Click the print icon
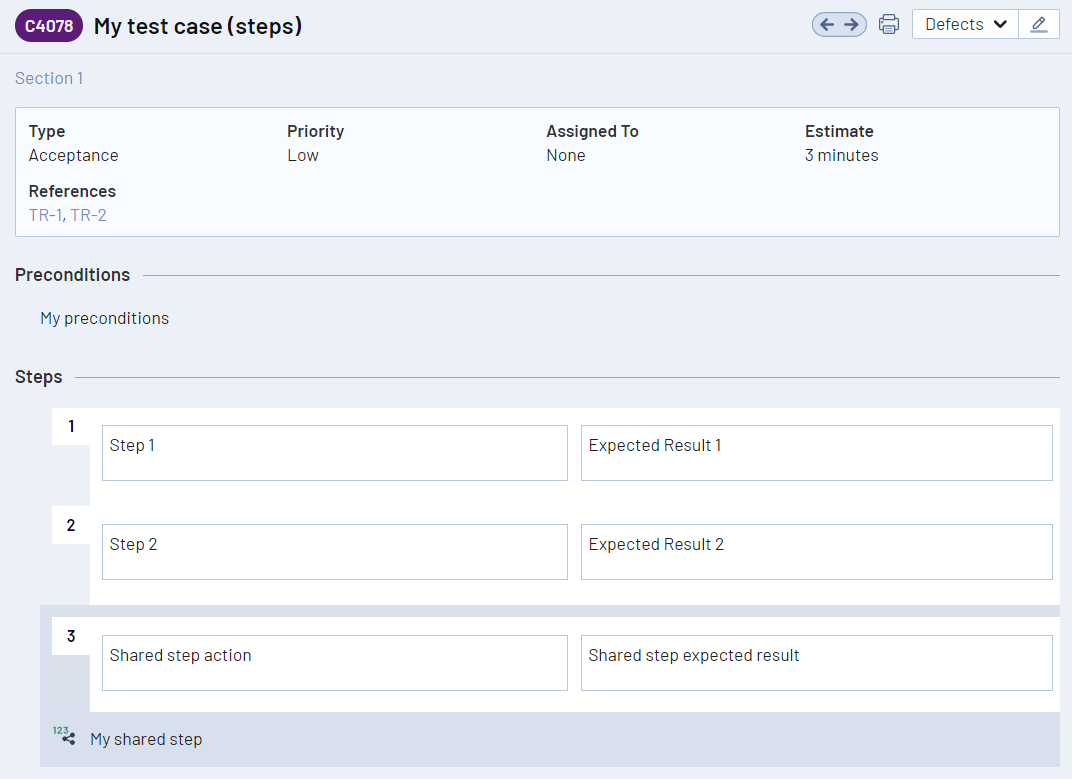 889,25
